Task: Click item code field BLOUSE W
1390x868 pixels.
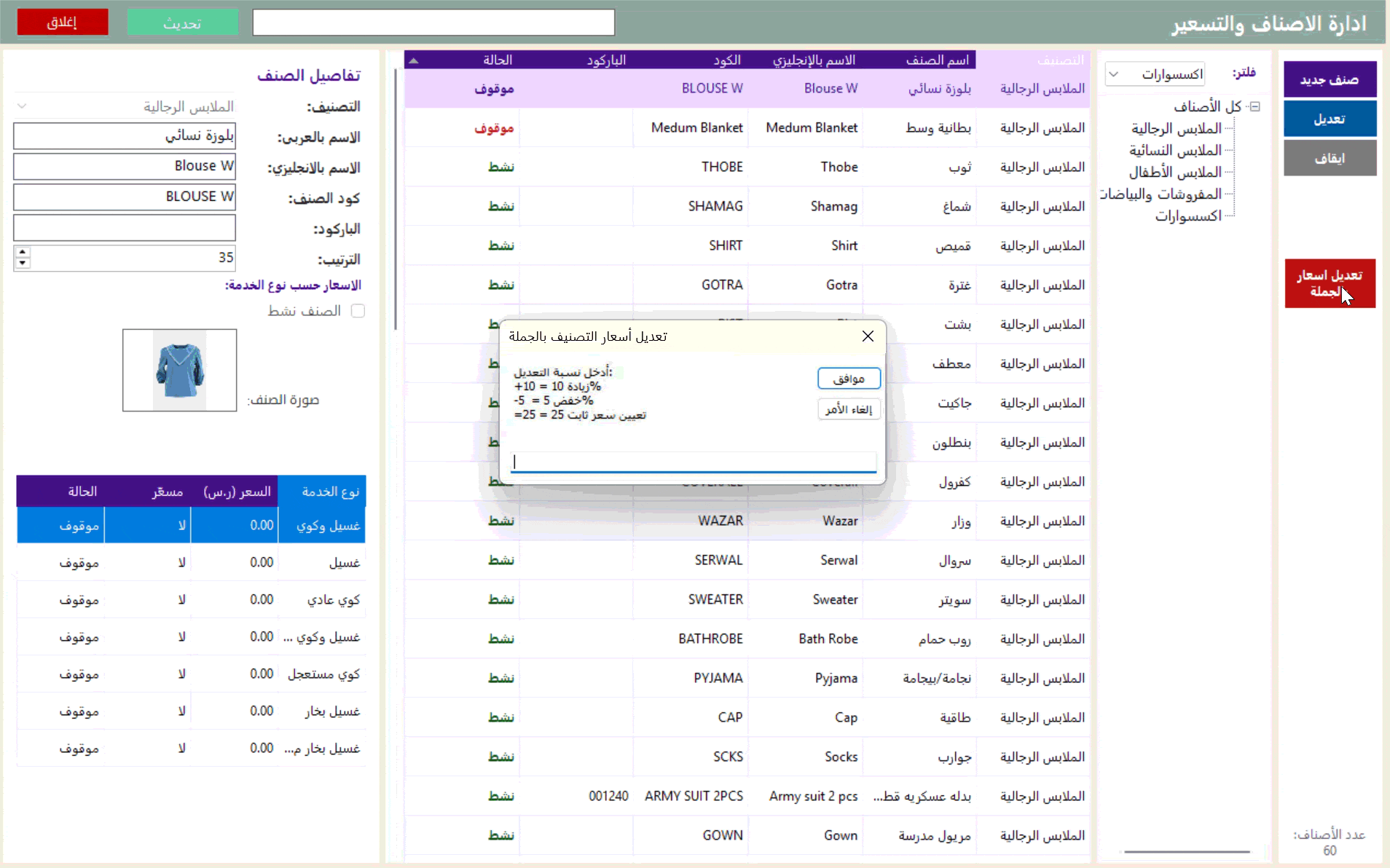Action: (125, 197)
